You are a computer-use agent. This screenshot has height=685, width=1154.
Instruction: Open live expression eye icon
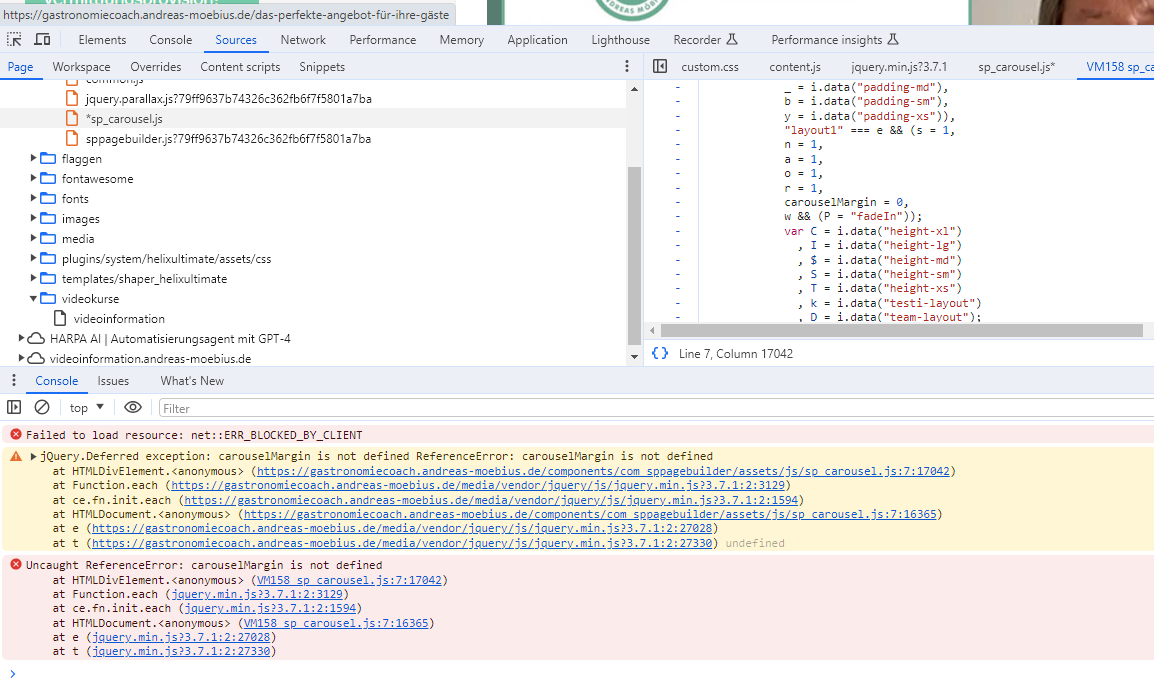click(x=133, y=408)
